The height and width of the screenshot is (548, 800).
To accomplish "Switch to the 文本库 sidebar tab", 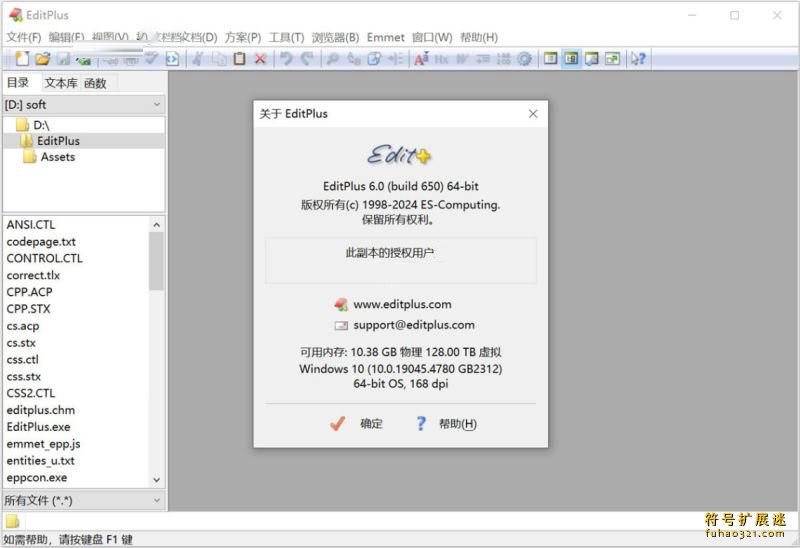I will 60,83.
